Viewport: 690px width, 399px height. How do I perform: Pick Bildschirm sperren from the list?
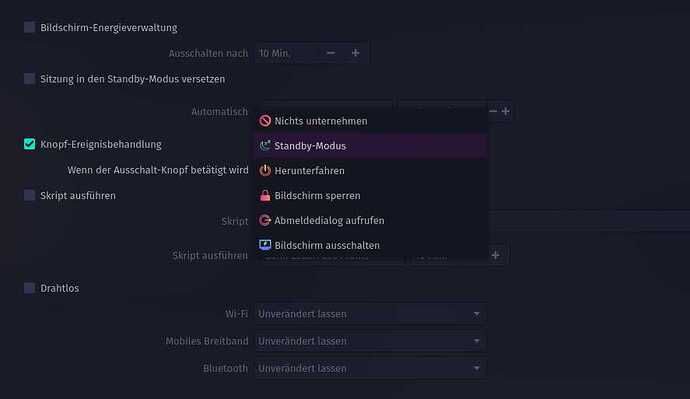(371, 195)
